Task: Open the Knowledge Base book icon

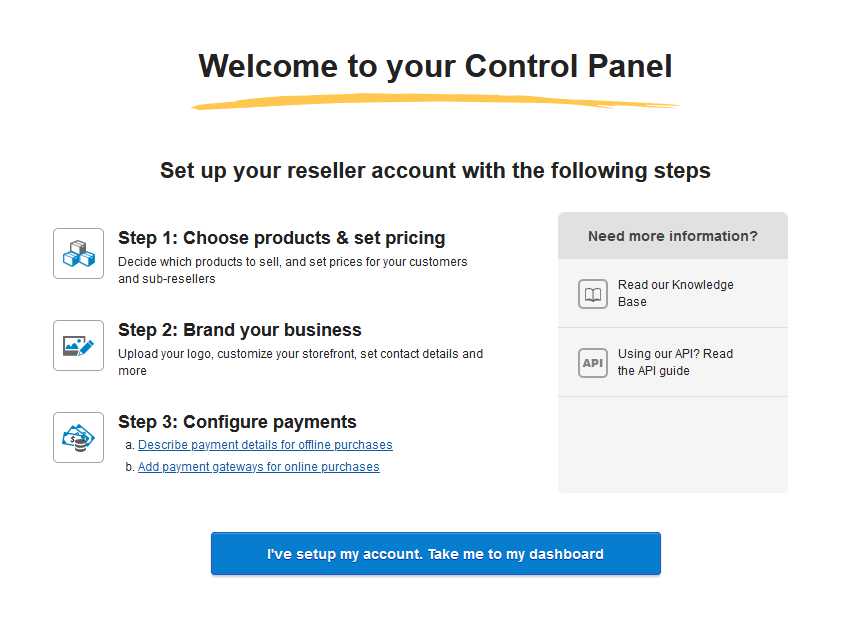Action: 592,294
